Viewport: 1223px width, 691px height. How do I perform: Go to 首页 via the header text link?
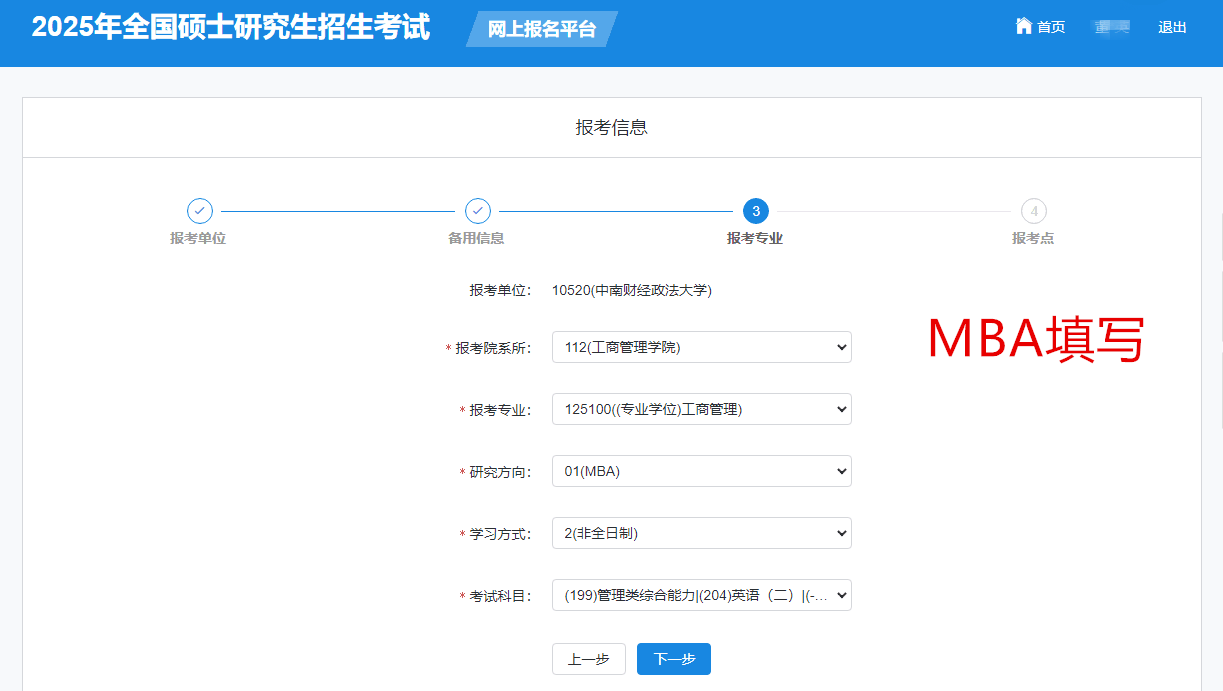tap(1051, 27)
